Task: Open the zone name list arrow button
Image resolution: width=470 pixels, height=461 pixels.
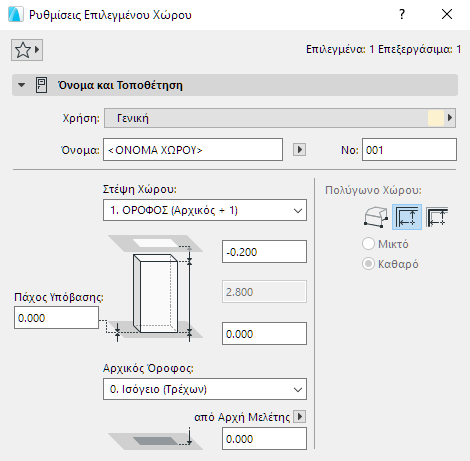Action: pos(299,150)
